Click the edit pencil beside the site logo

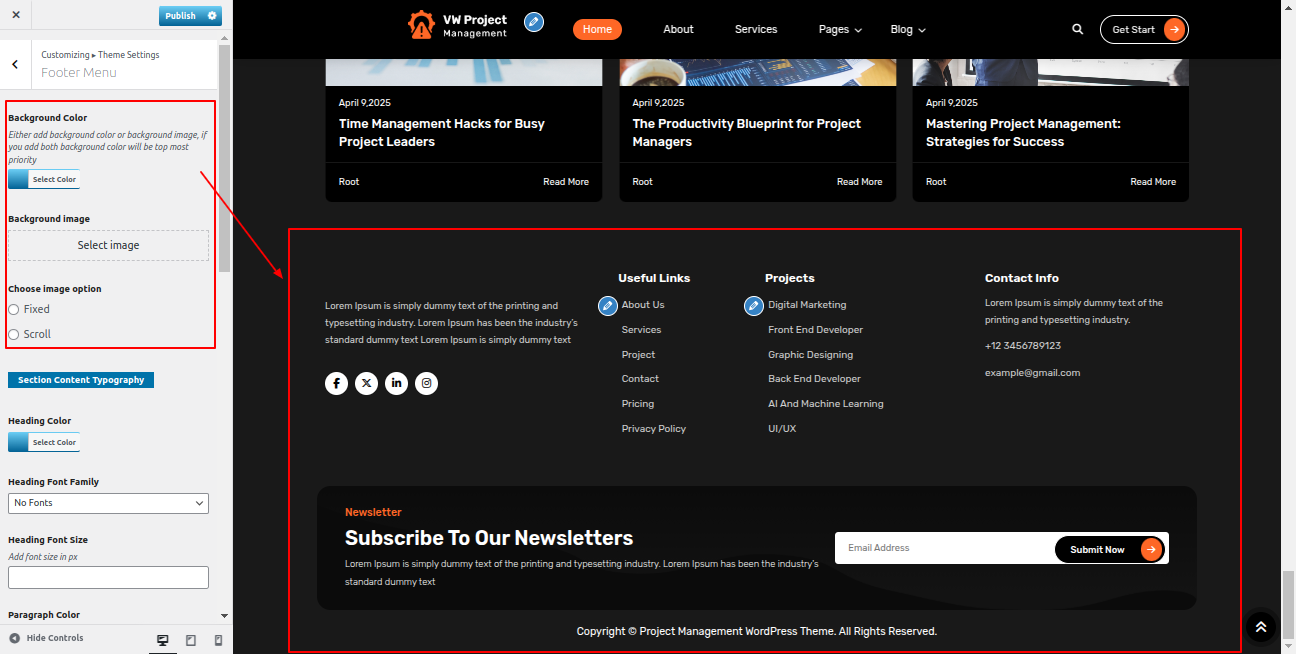pyautogui.click(x=534, y=22)
